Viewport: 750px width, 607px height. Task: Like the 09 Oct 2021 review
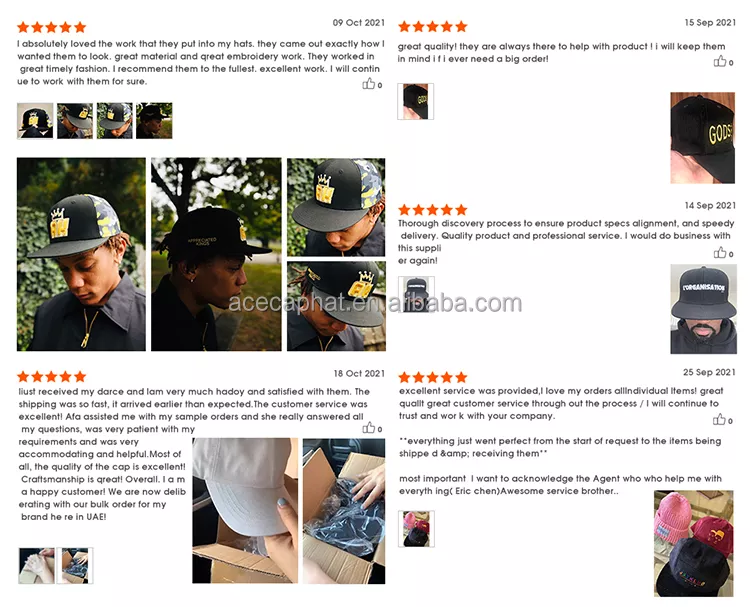click(x=368, y=85)
